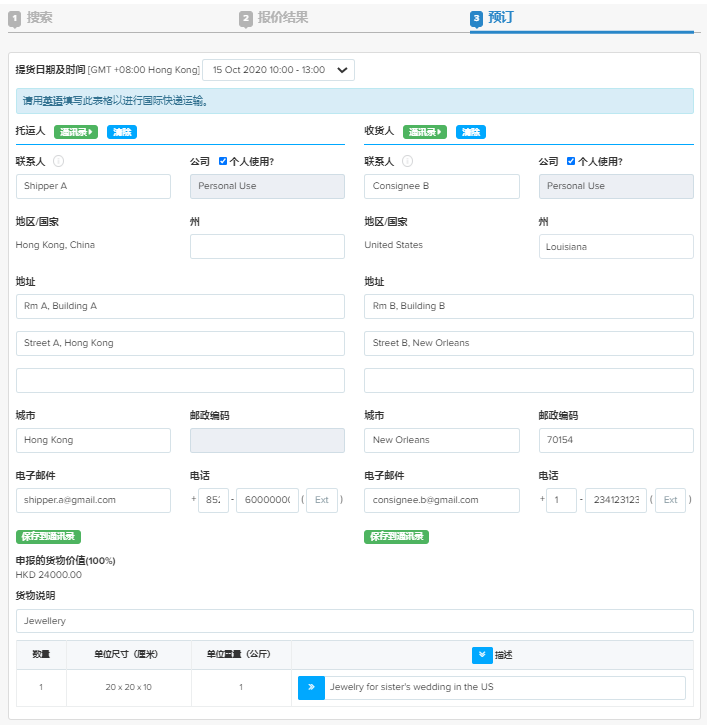Click the Shipper A contact field
Image resolution: width=707 pixels, height=725 pixels.
click(x=93, y=186)
